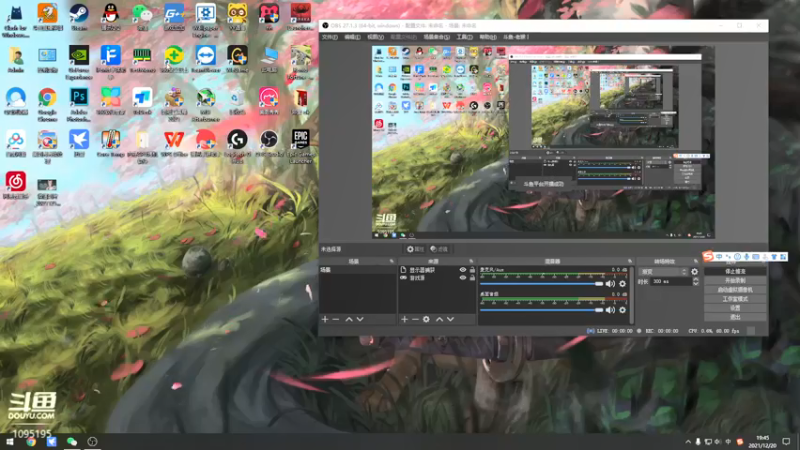Viewport: 800px width, 450px height.
Task: Open the 帮助(H) menu in OBS
Action: [x=488, y=37]
